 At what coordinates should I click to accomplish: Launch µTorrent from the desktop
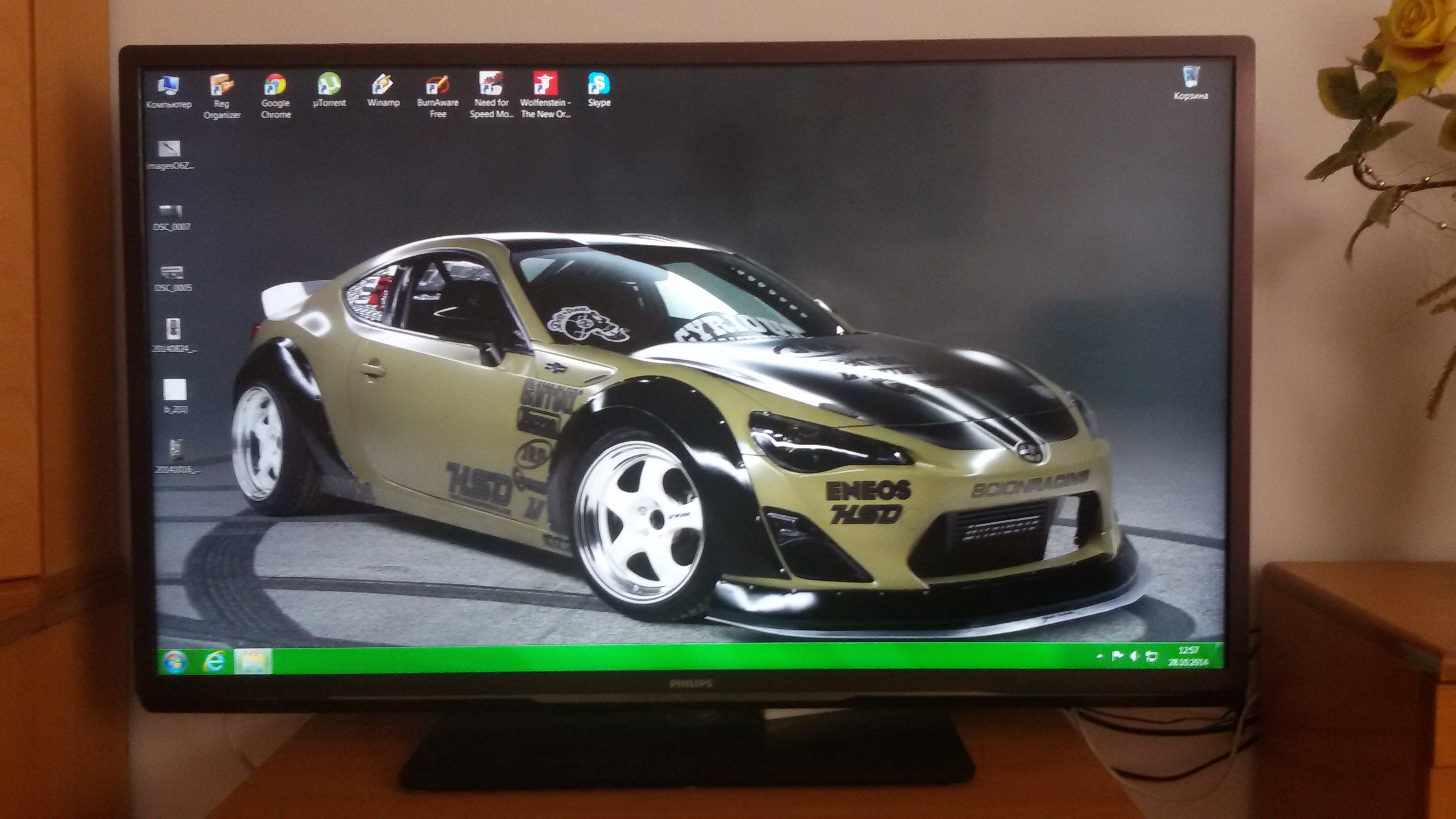(329, 90)
